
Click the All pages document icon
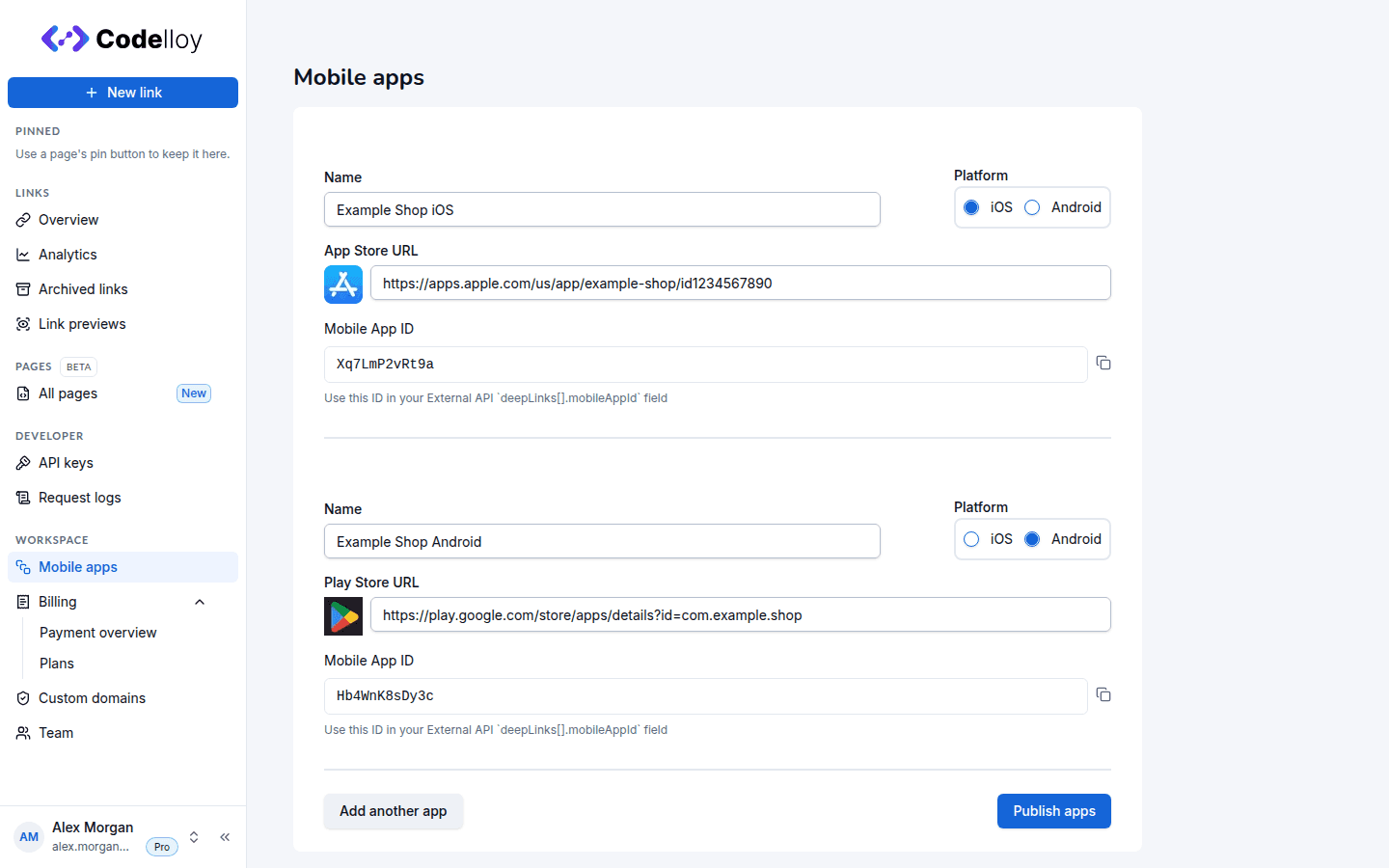[23, 393]
